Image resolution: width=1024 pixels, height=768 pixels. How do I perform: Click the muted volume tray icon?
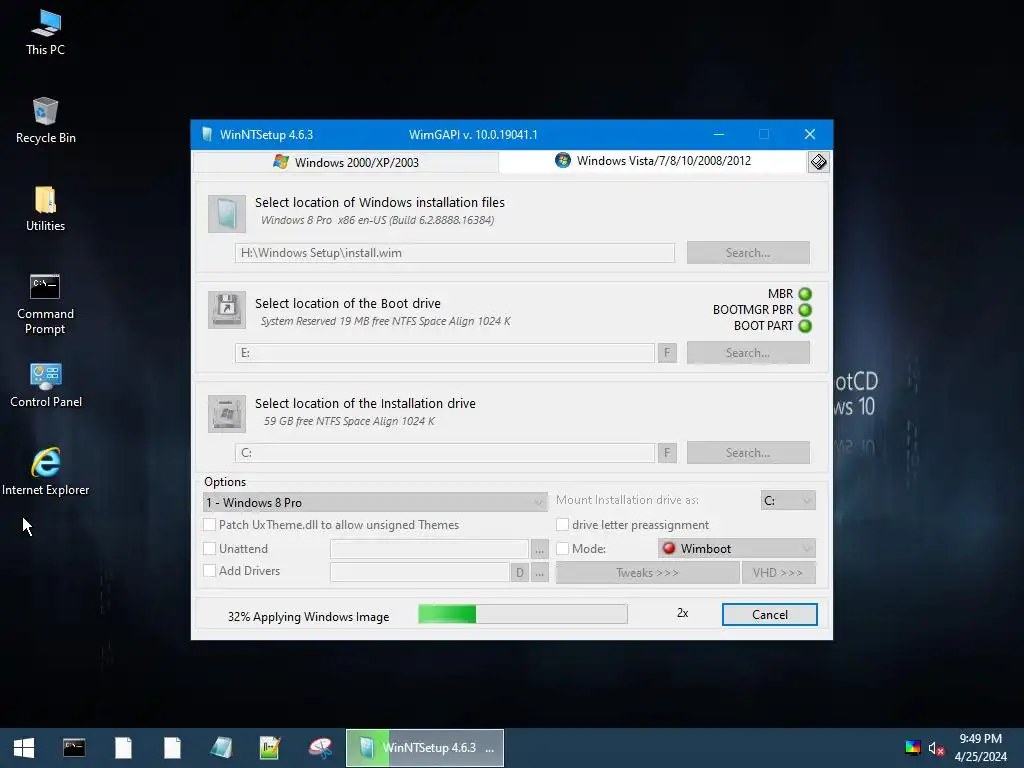[x=936, y=748]
